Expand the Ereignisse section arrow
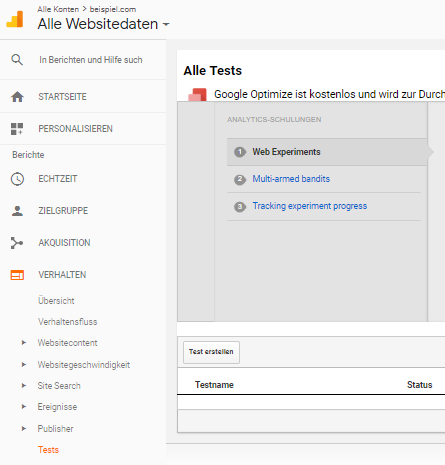Screen dimensions: 445x465 (24, 407)
